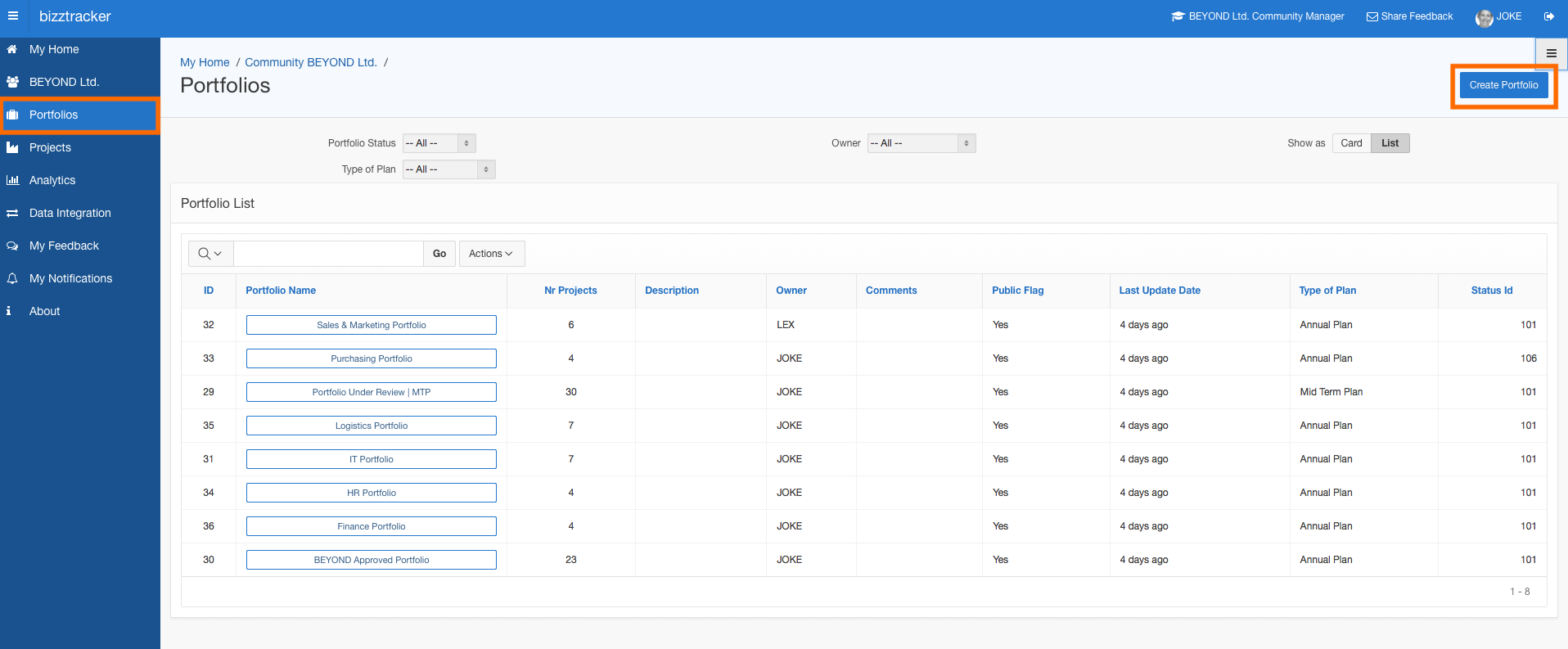This screenshot has height=649, width=1568.
Task: Click the Analytics bar chart icon
Action: [12, 180]
